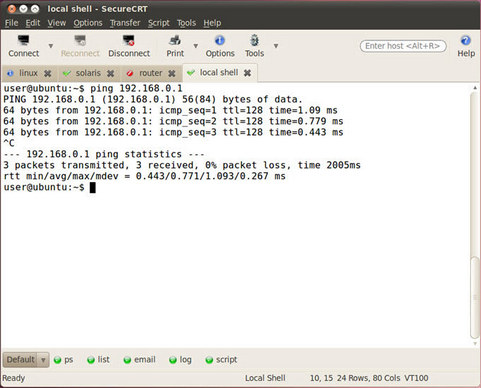The image size is (481, 388).
Task: Click the ps button bar button
Action: coord(63,360)
